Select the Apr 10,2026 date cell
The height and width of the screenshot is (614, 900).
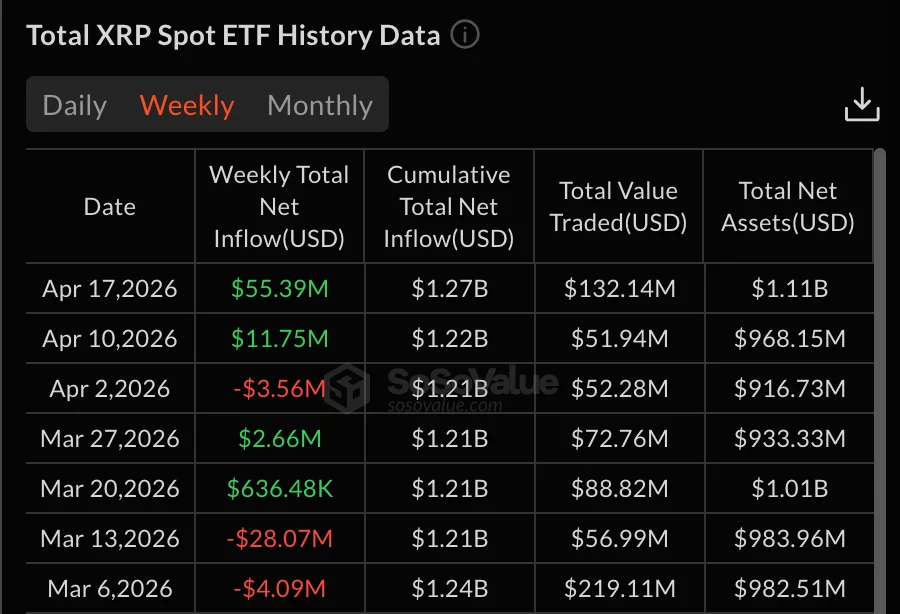pyautogui.click(x=109, y=338)
